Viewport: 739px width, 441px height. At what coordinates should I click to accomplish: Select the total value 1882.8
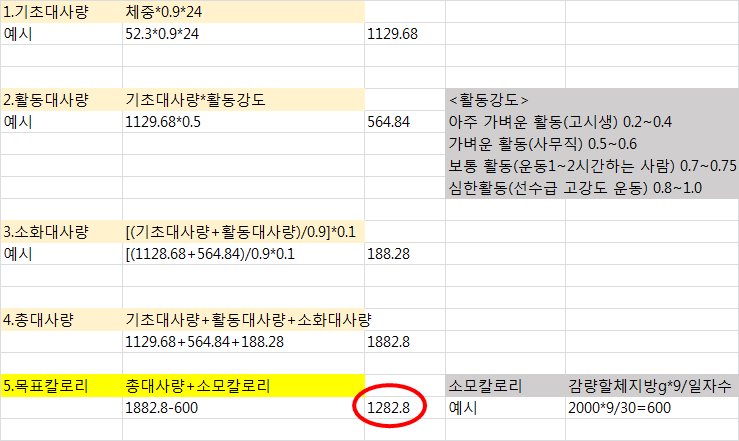coord(404,342)
